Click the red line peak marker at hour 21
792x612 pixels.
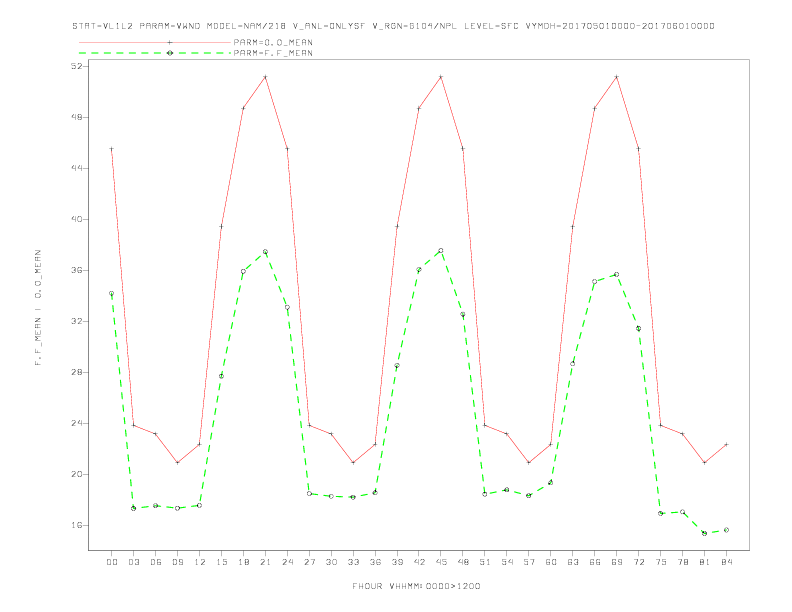(x=265, y=77)
